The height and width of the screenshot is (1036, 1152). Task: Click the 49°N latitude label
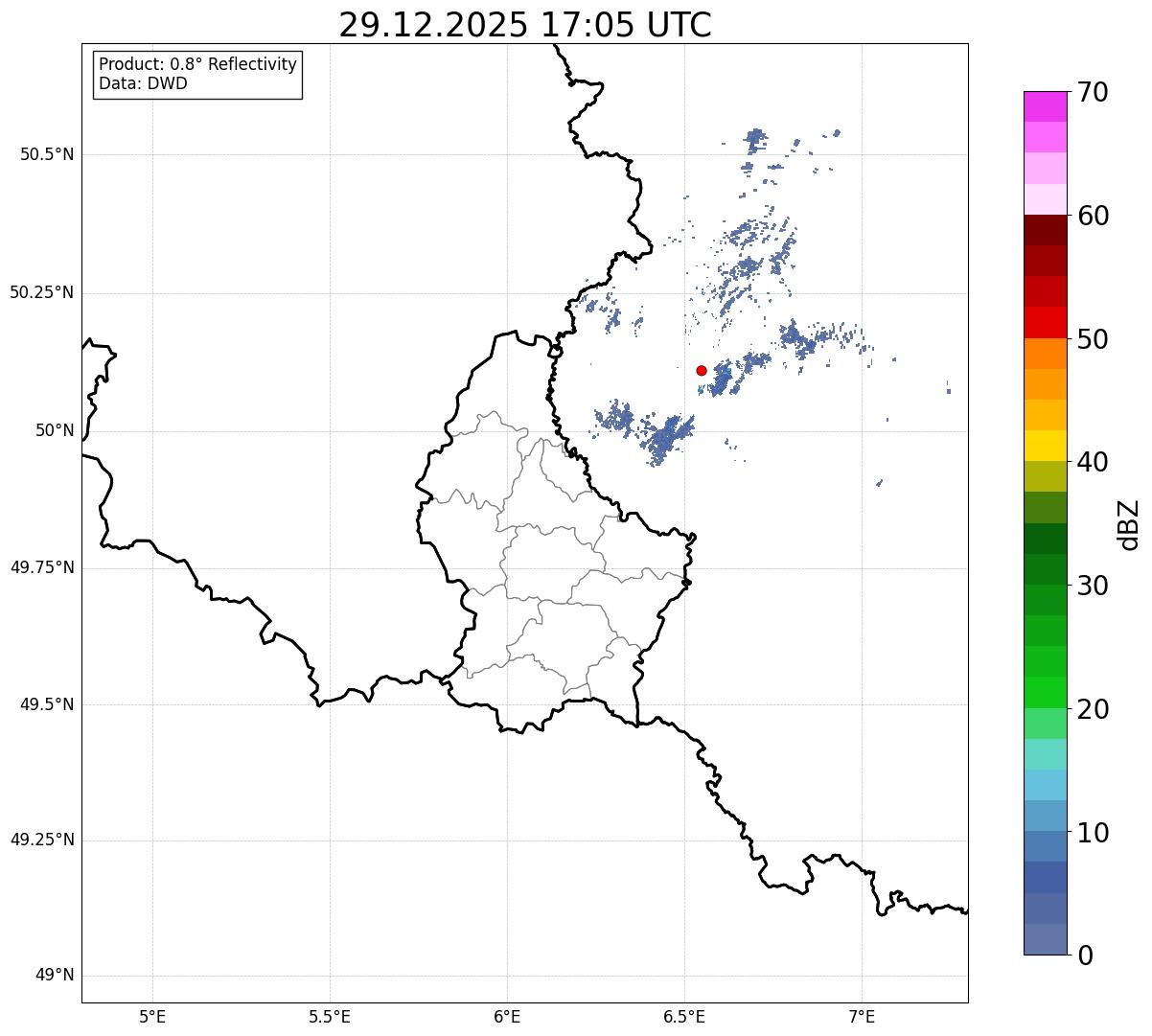55,976
